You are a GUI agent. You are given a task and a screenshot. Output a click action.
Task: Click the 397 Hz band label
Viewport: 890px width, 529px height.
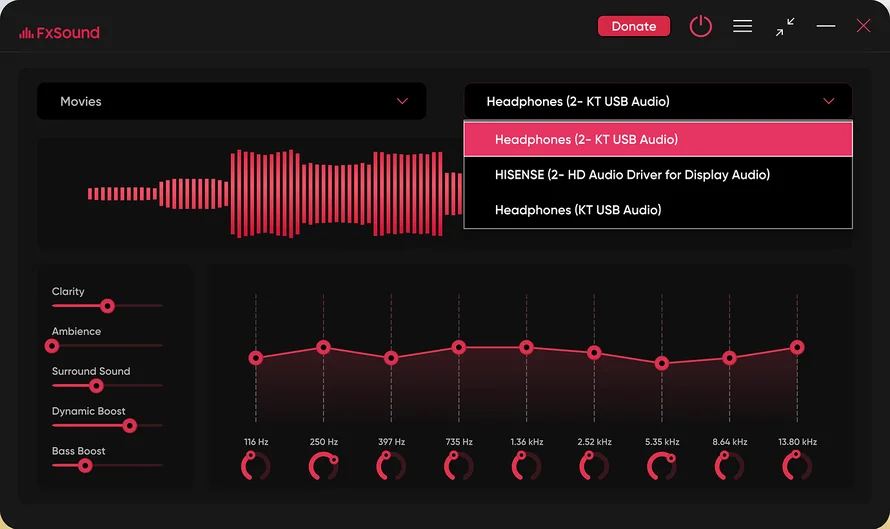(x=391, y=442)
